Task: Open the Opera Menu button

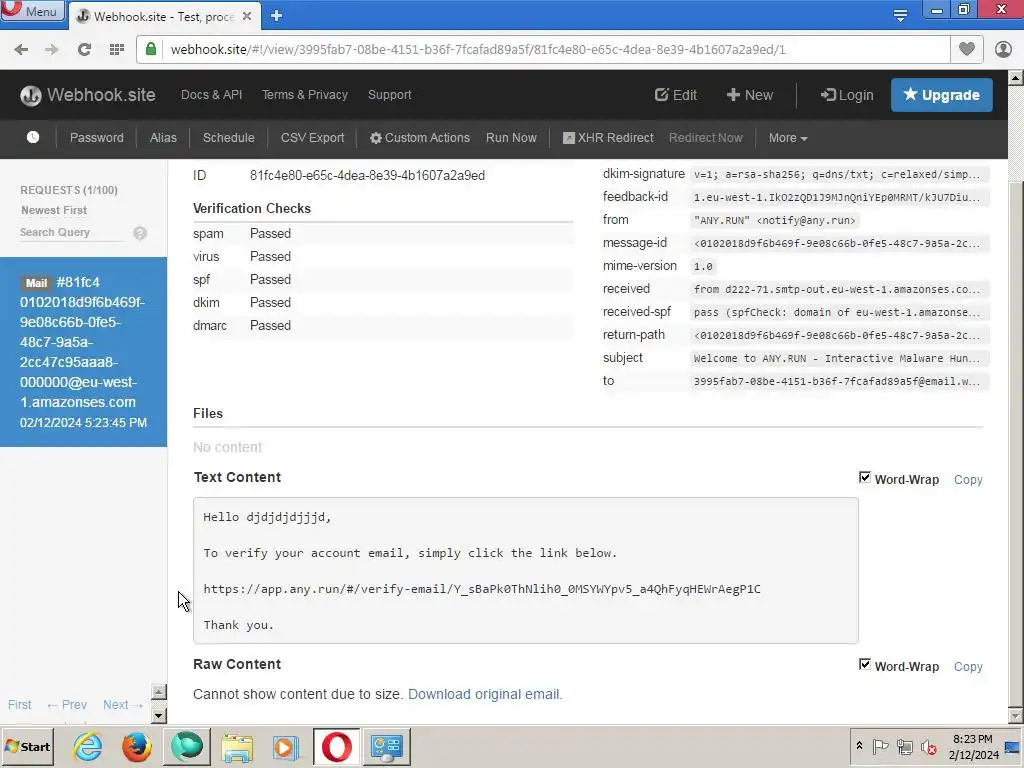Action: tap(33, 11)
